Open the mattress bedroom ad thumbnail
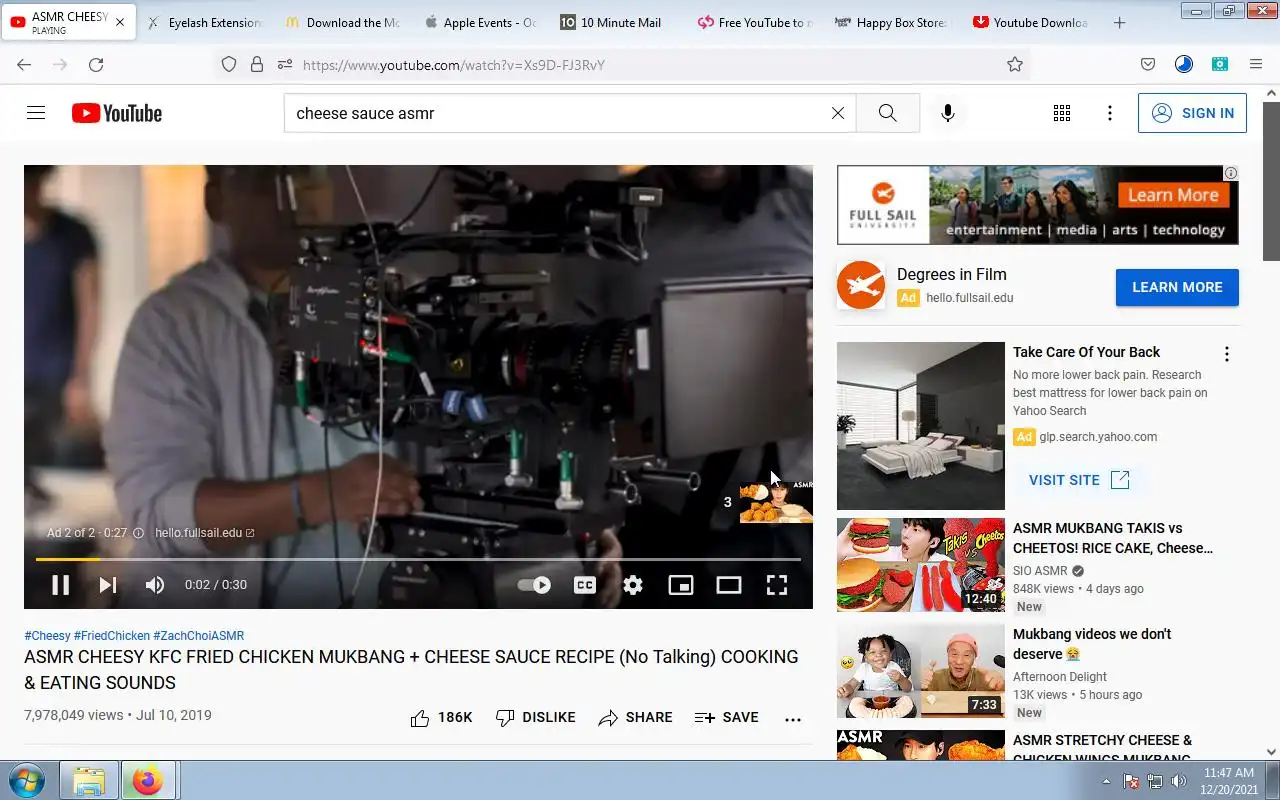The width and height of the screenshot is (1280, 800). pos(921,426)
